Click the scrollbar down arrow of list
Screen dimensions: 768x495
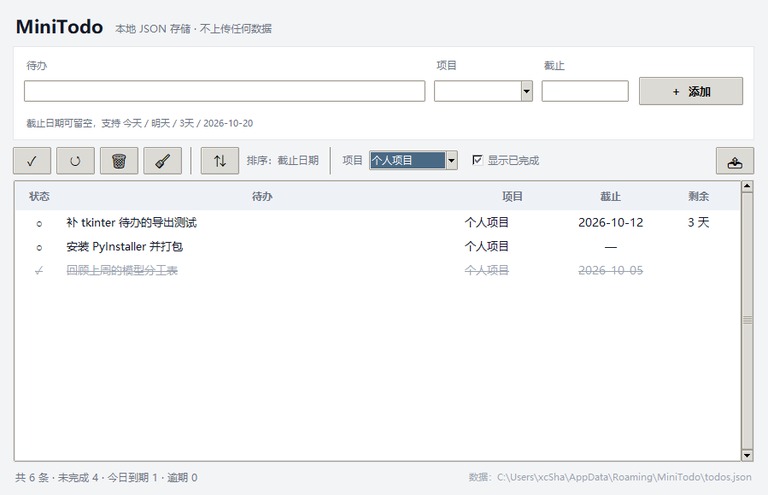coord(747,455)
